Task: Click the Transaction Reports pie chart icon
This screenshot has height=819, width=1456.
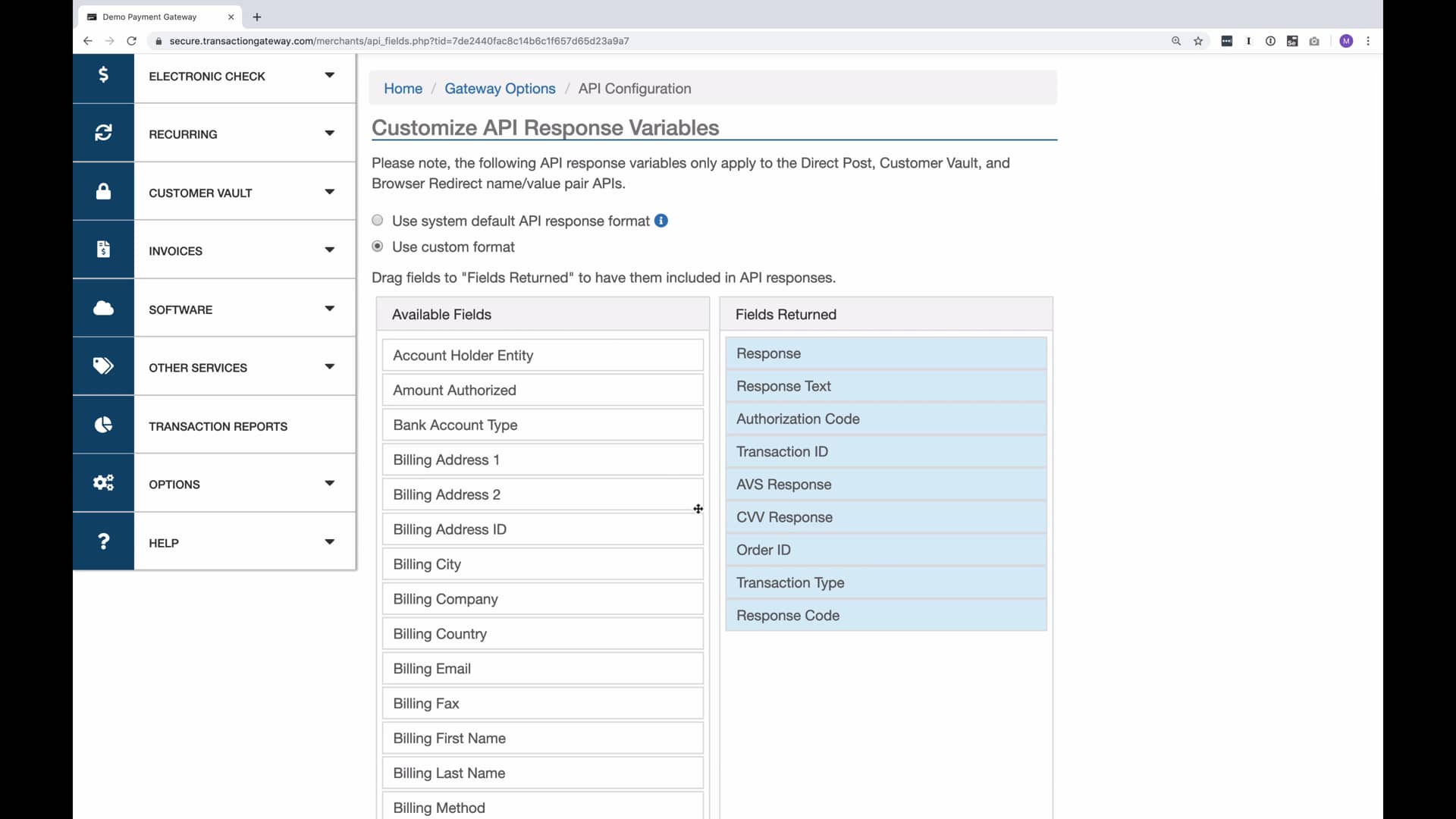Action: point(103,425)
